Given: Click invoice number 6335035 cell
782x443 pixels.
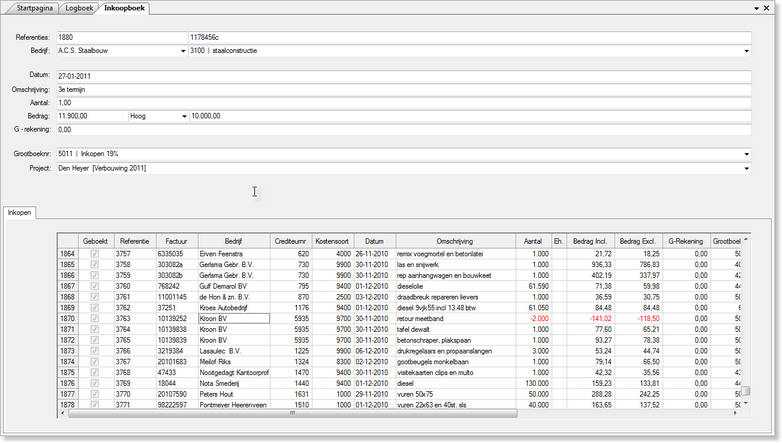Looking at the screenshot, I should (x=177, y=254).
